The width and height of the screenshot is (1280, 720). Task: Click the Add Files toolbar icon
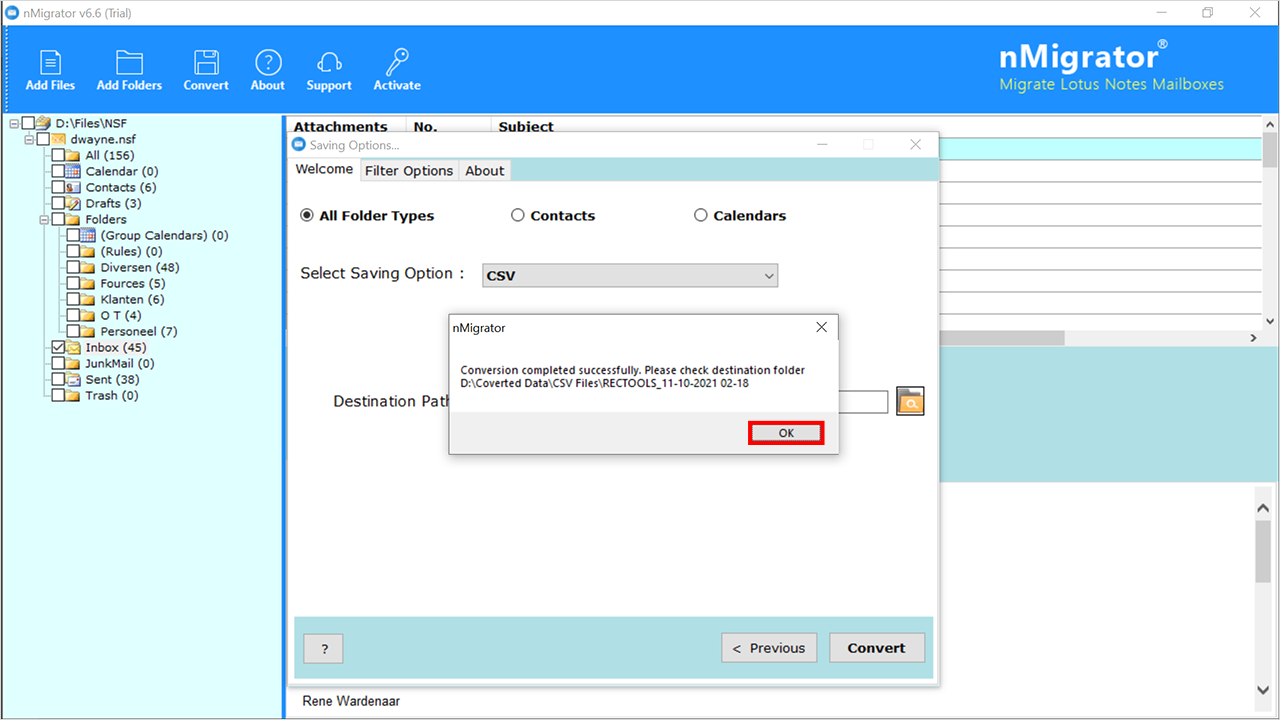(x=50, y=70)
